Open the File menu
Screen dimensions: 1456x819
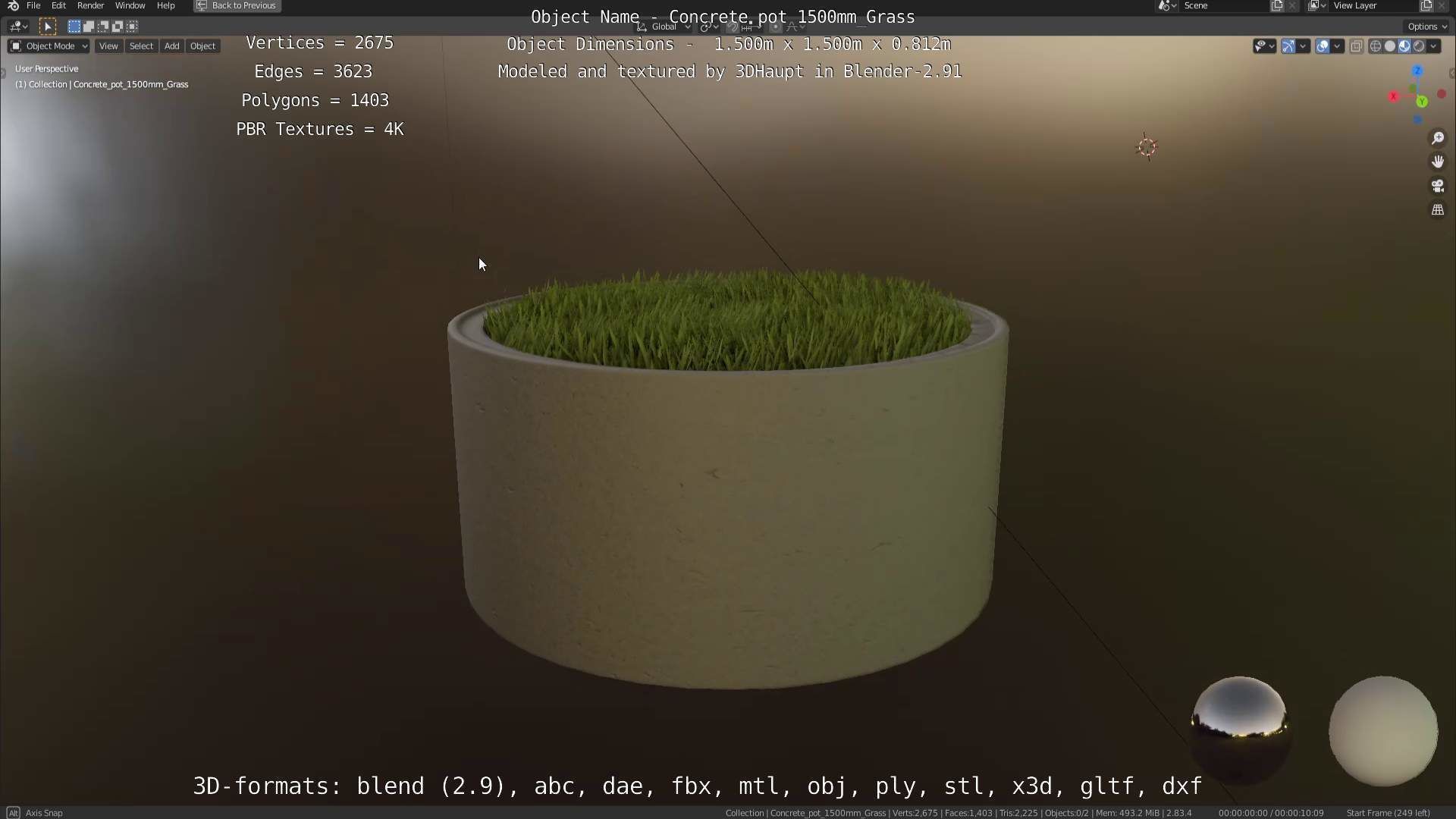click(x=33, y=5)
